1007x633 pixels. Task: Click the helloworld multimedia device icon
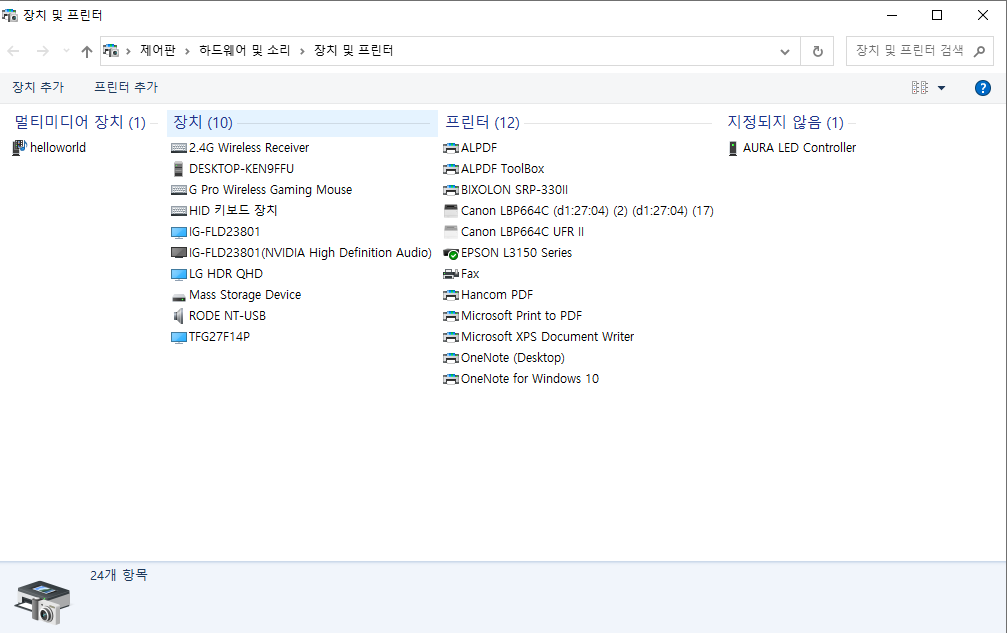pos(19,148)
